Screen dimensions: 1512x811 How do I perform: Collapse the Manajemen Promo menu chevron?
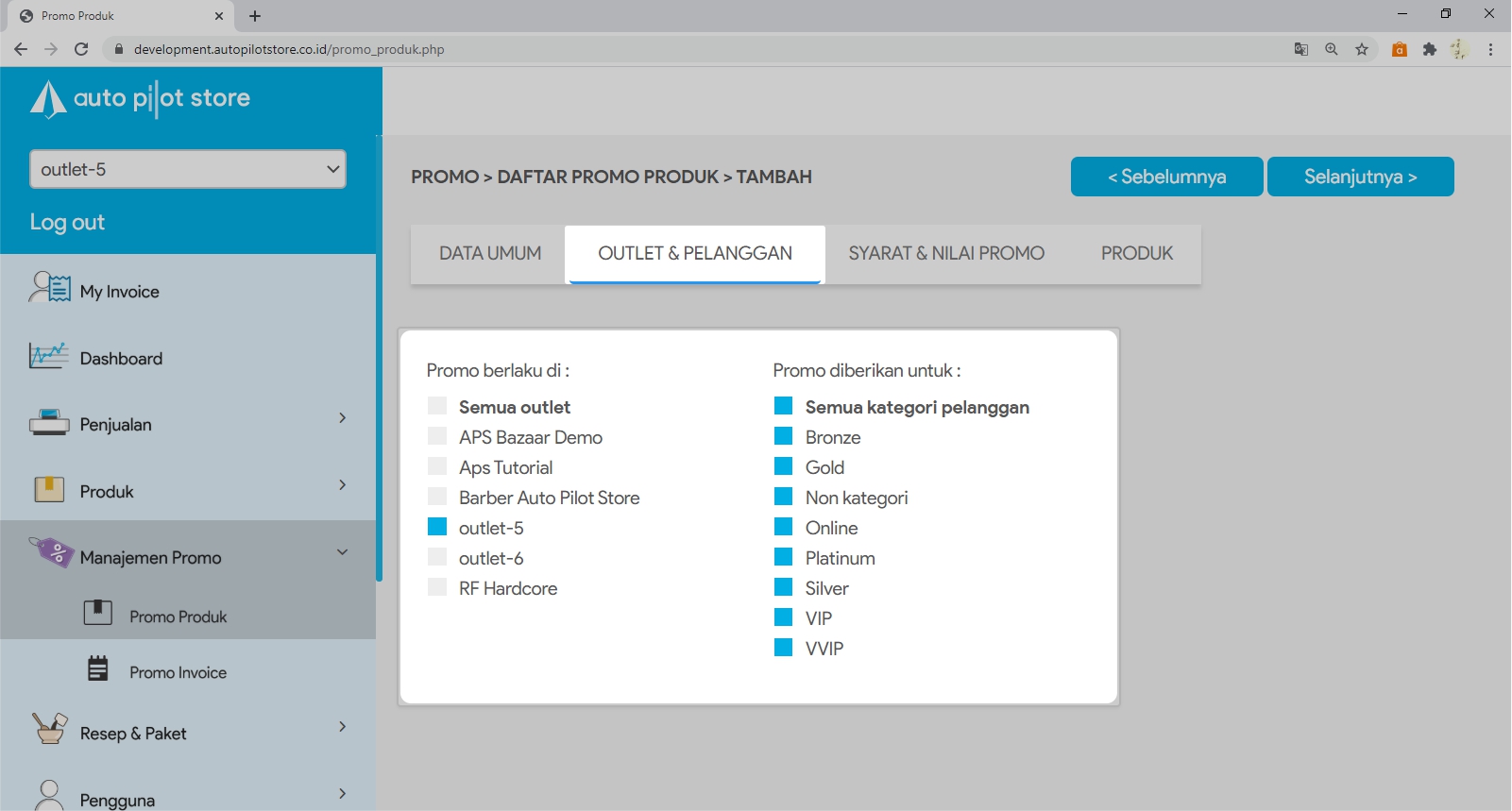click(342, 552)
